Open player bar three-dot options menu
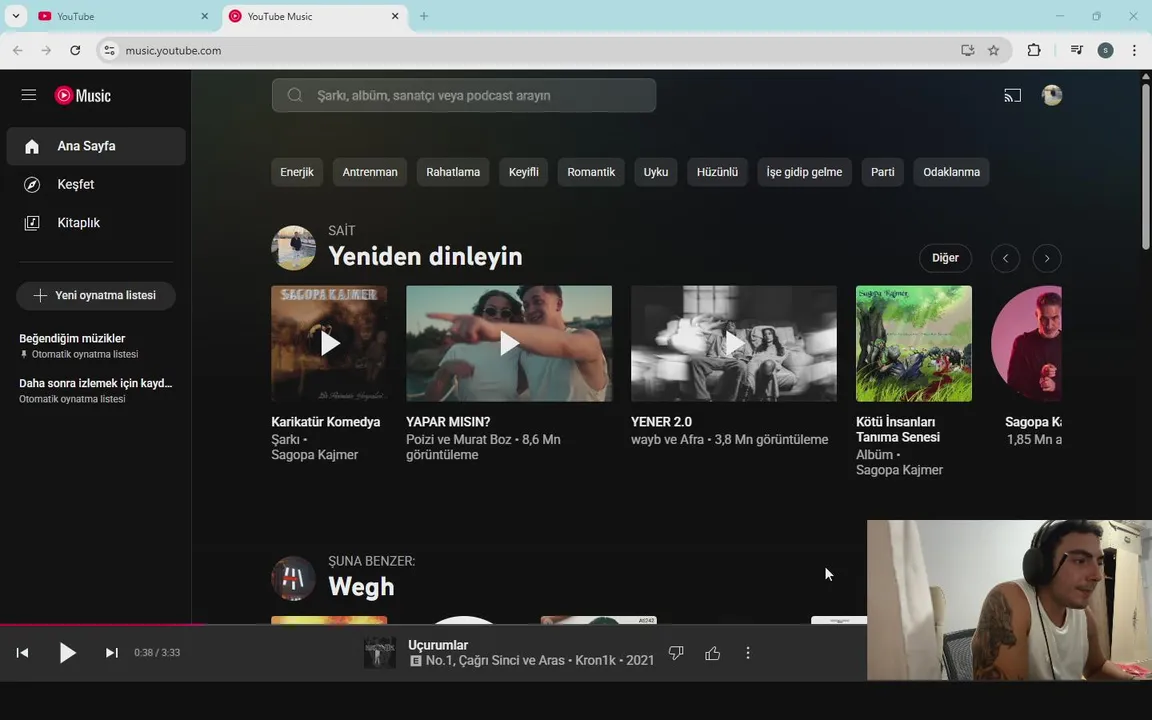Viewport: 1152px width, 720px height. click(x=748, y=652)
